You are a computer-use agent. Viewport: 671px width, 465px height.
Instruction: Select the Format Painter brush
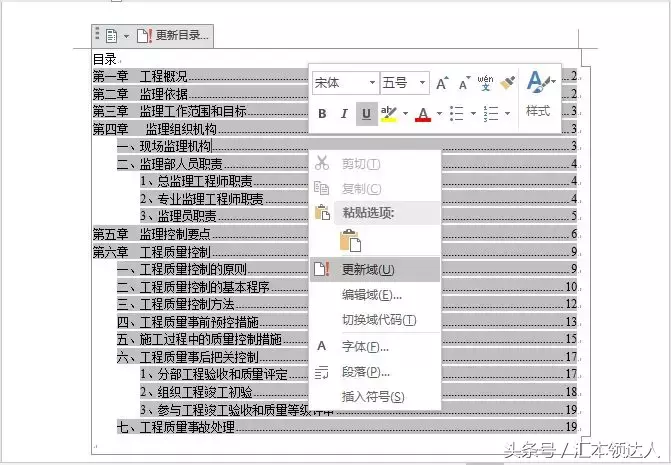507,83
